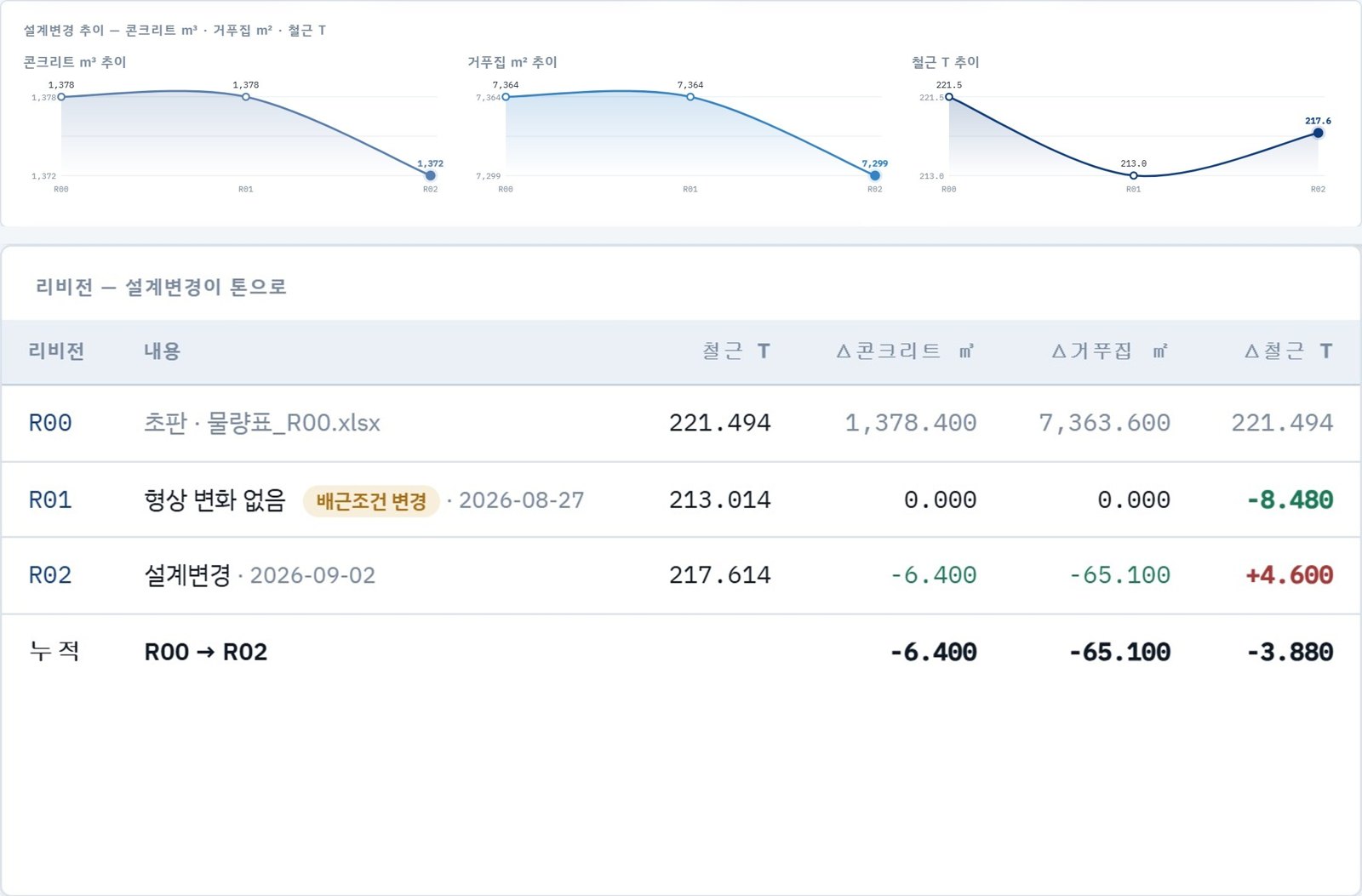Click the 217.614 rebar tonnage cell
This screenshot has height=896, width=1362.
click(720, 575)
